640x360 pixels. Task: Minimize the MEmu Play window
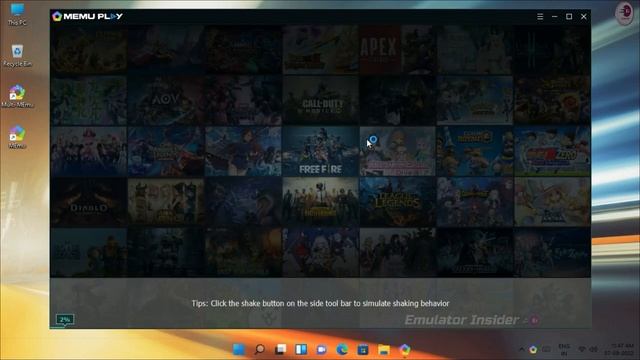[554, 16]
